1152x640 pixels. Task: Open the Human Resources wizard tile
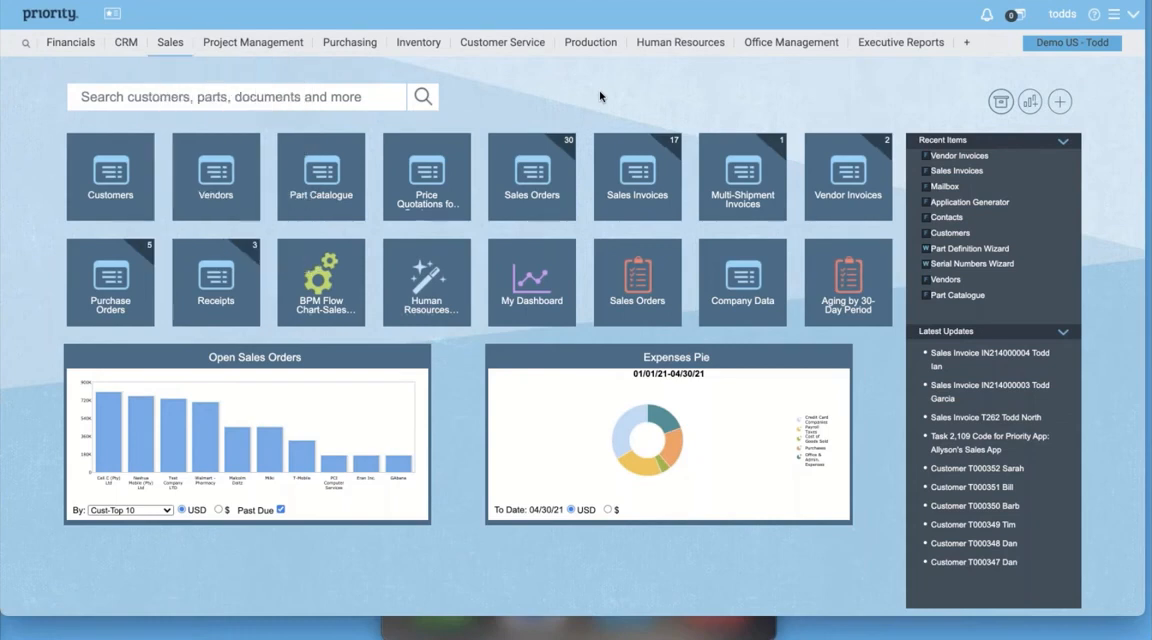click(427, 282)
